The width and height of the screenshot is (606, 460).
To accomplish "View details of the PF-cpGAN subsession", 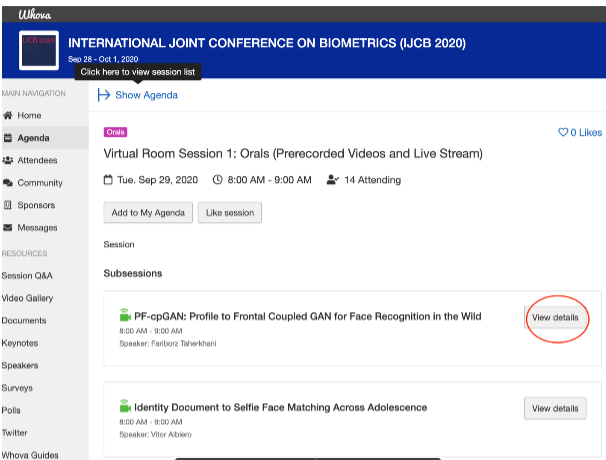I will (555, 317).
